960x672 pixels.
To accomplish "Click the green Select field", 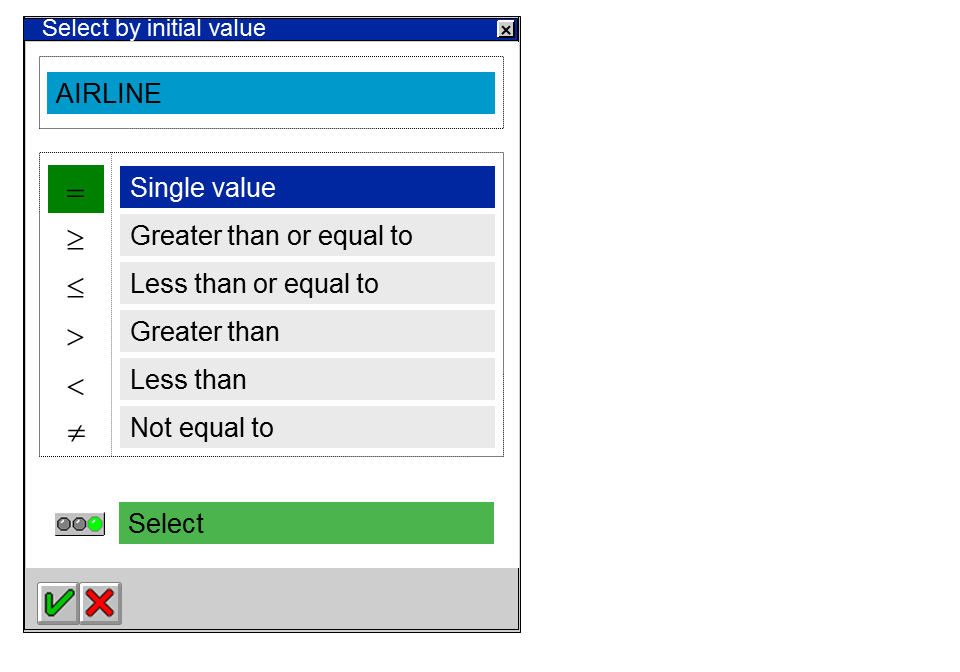I will (306, 523).
